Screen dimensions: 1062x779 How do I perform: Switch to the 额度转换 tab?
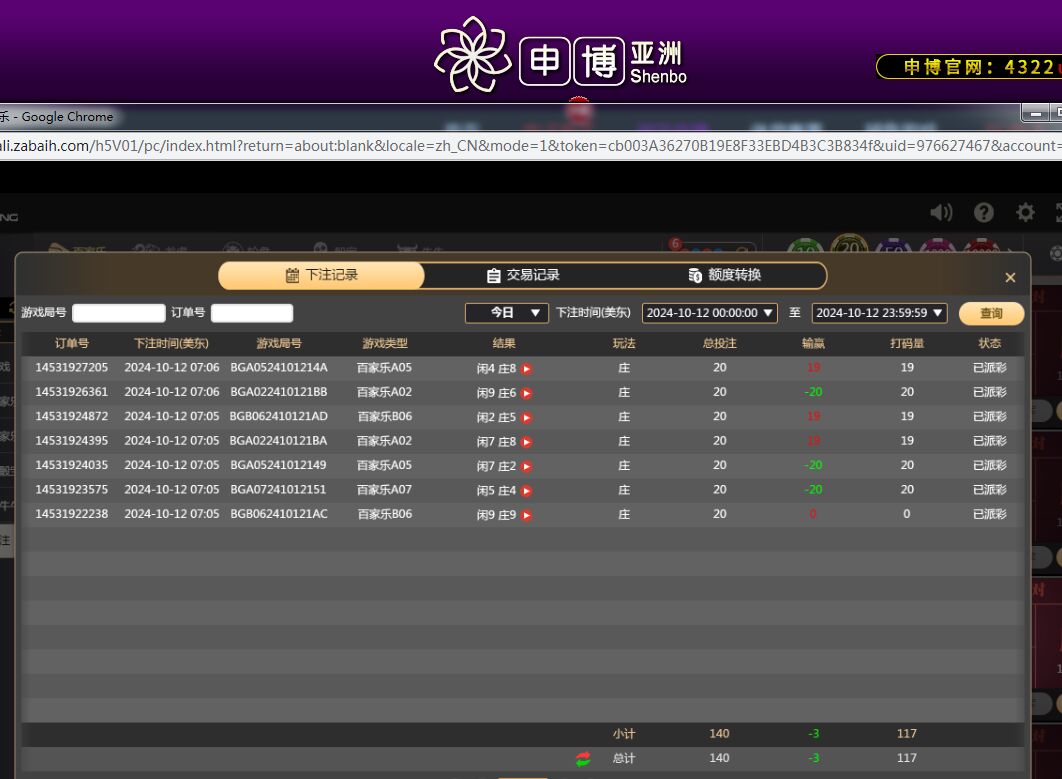(725, 275)
